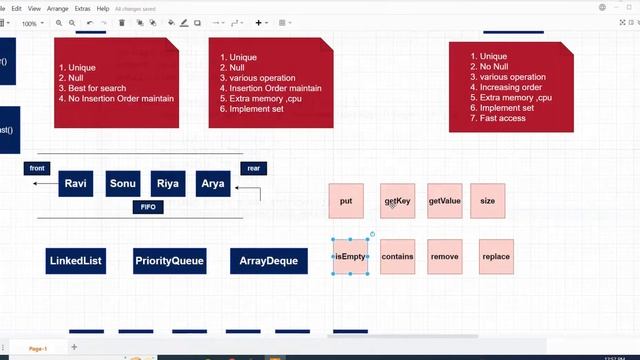Toggle the shadow toolbar icon
The image size is (640, 360).
point(198,23)
